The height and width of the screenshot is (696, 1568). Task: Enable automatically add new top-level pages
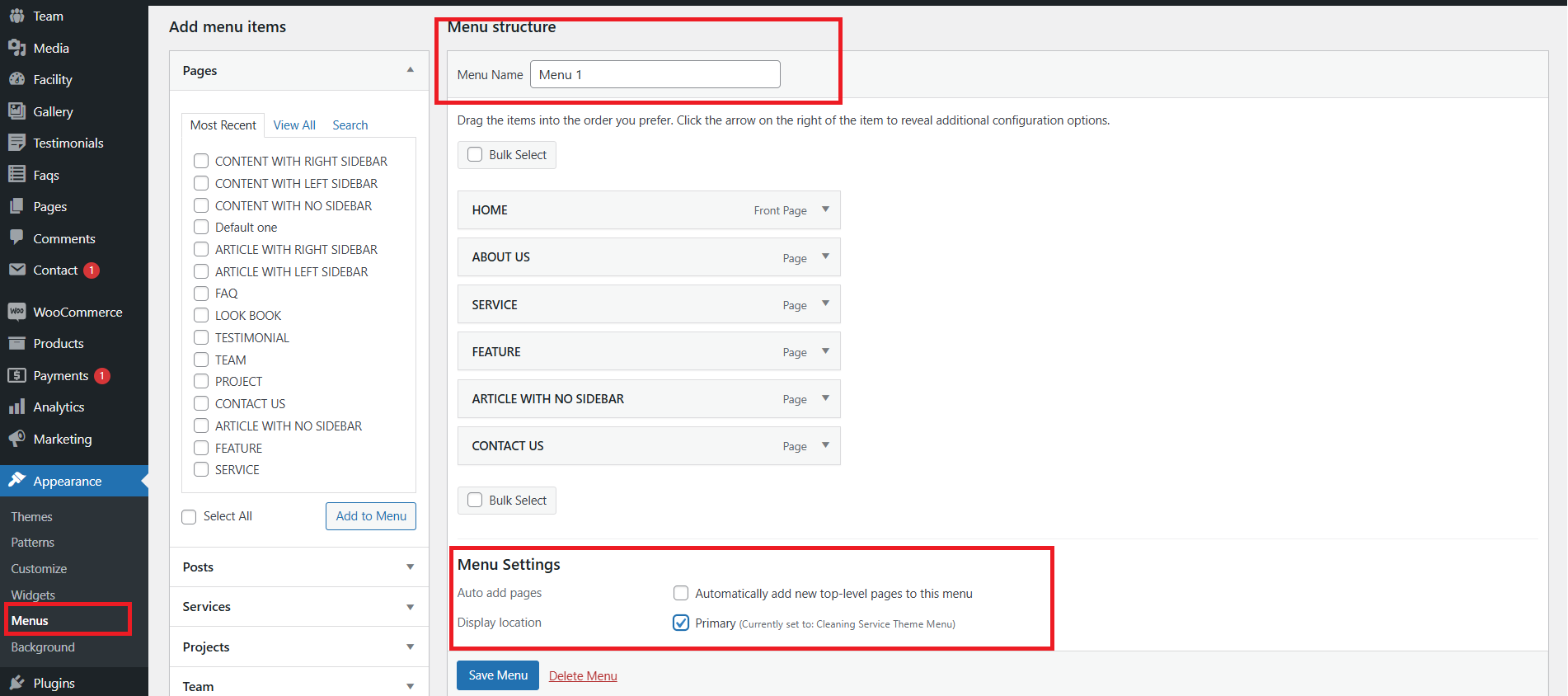681,593
